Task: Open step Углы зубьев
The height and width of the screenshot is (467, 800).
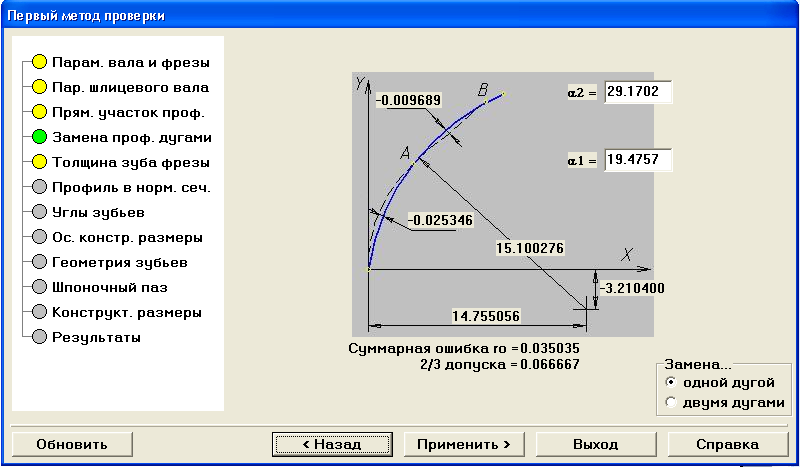Action: (98, 213)
